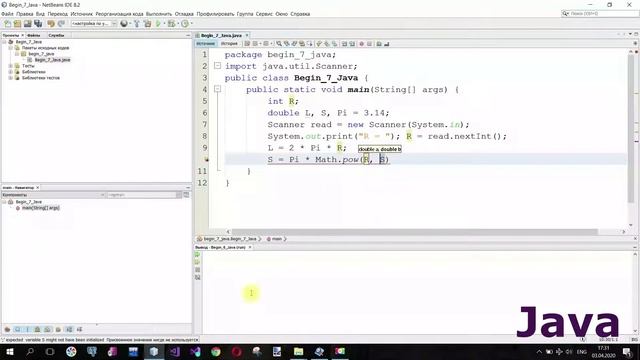Click the Save All toolbar icon

click(38, 24)
